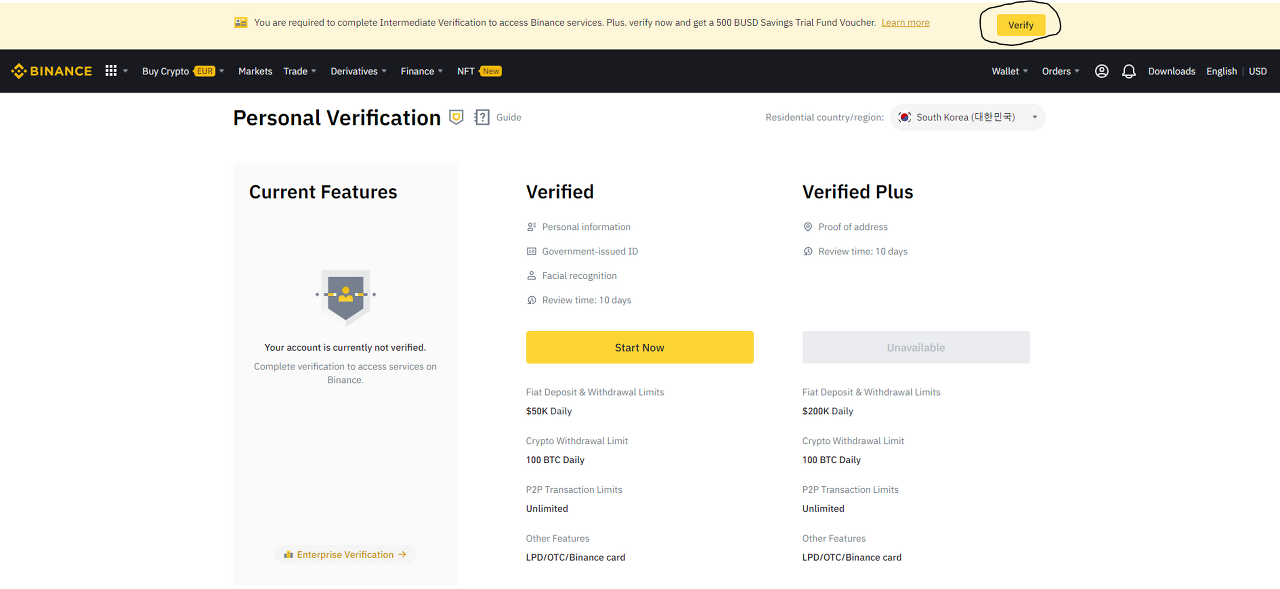Expand the arrow beside the apps grid
1280x589 pixels.
click(125, 71)
